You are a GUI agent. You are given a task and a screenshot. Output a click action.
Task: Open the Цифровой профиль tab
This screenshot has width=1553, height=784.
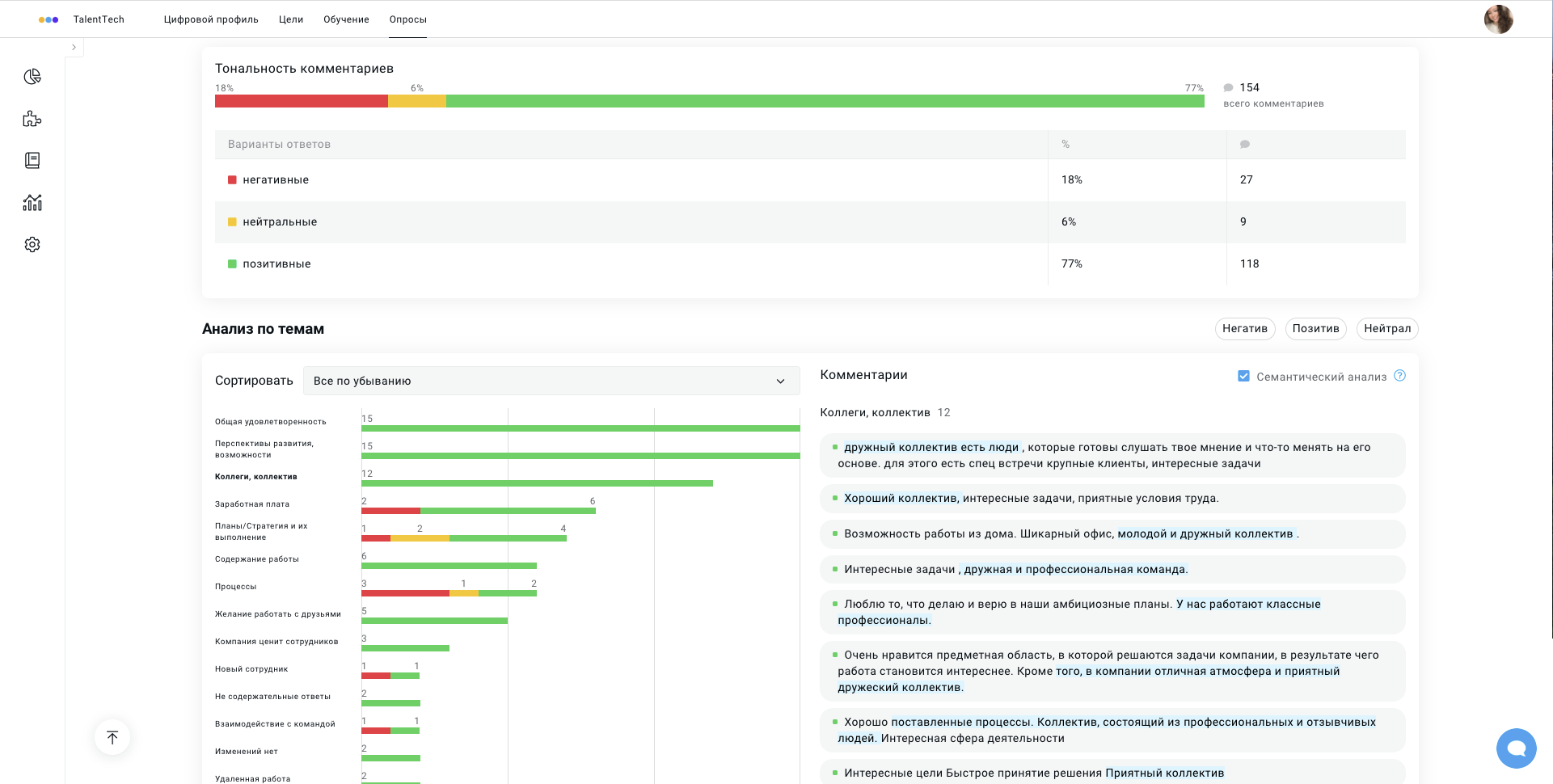(211, 19)
